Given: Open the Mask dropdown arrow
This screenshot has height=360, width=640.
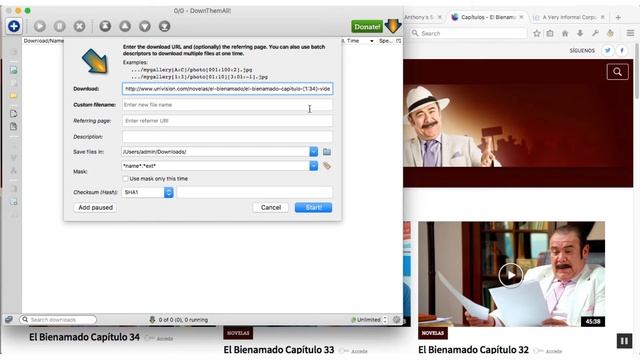Looking at the screenshot, I should point(313,166).
